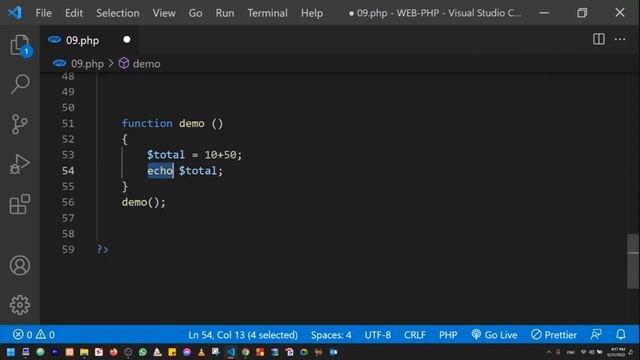
Task: Click the Split Editor Right icon
Action: tap(599, 39)
